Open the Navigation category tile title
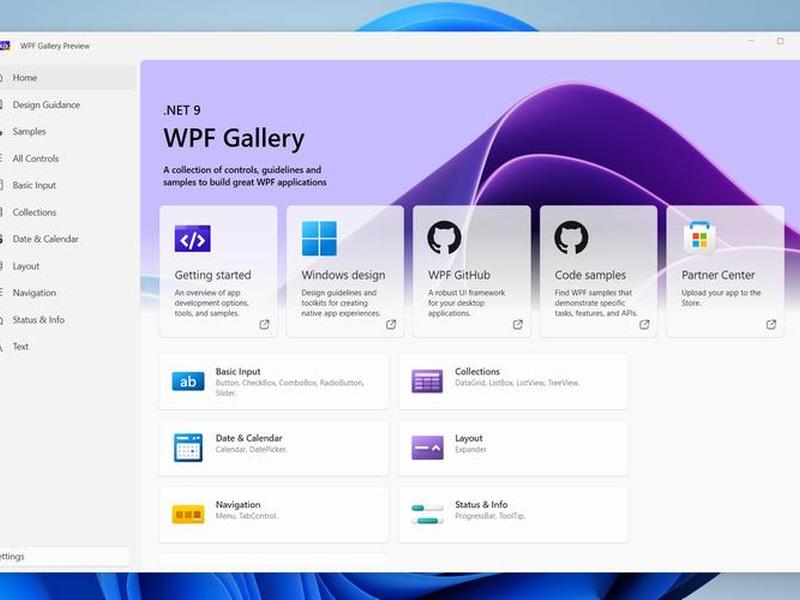 coord(238,505)
